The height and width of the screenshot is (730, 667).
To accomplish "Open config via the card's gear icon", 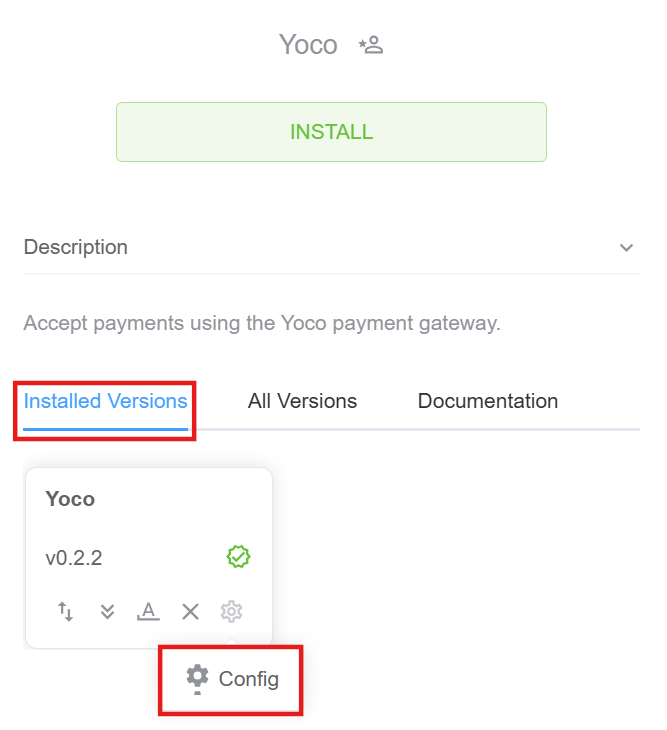I will pyautogui.click(x=232, y=611).
